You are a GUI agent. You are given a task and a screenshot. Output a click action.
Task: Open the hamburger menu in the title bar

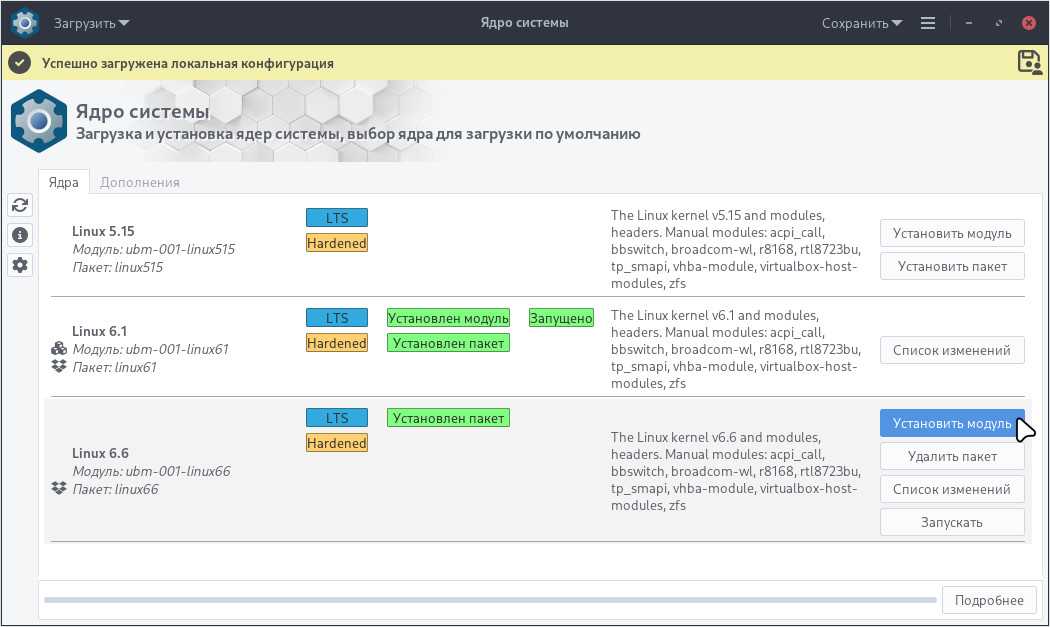pos(927,23)
